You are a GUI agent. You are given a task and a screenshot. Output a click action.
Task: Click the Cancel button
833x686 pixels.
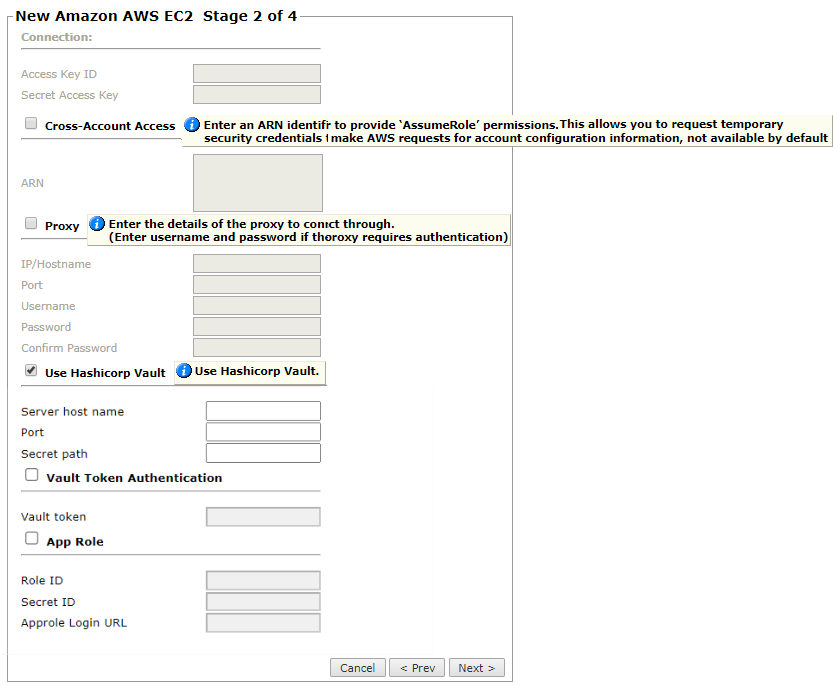pyautogui.click(x=358, y=668)
